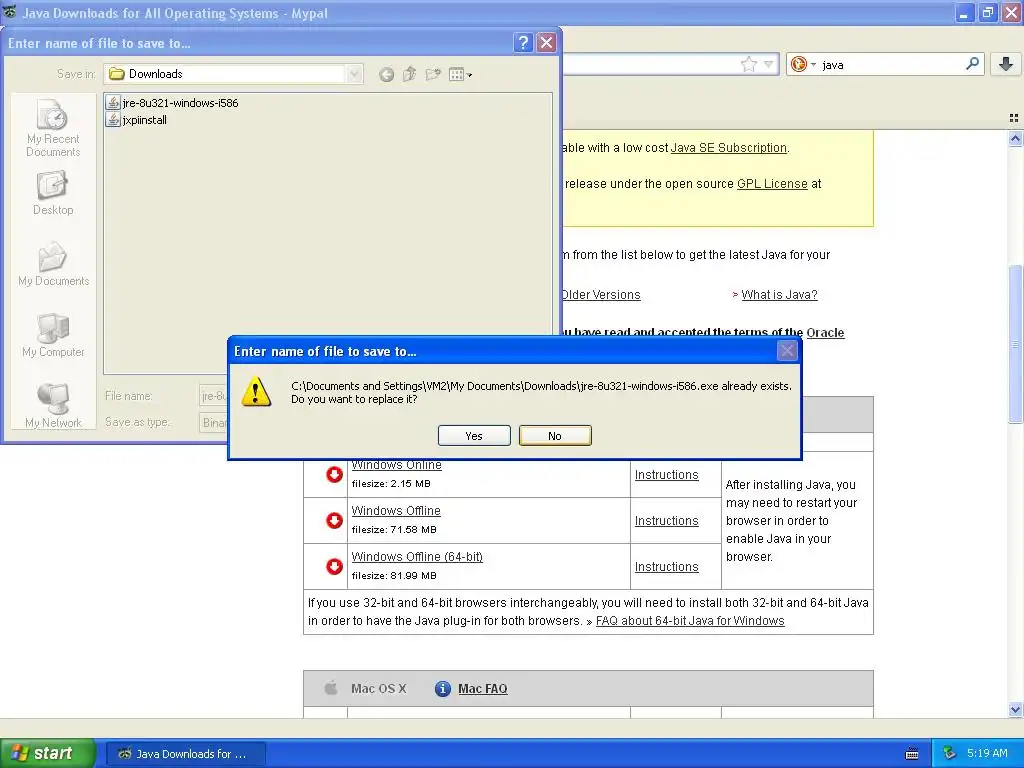1024x768 pixels.
Task: Jump to Desktop in places bar
Action: pyautogui.click(x=53, y=193)
